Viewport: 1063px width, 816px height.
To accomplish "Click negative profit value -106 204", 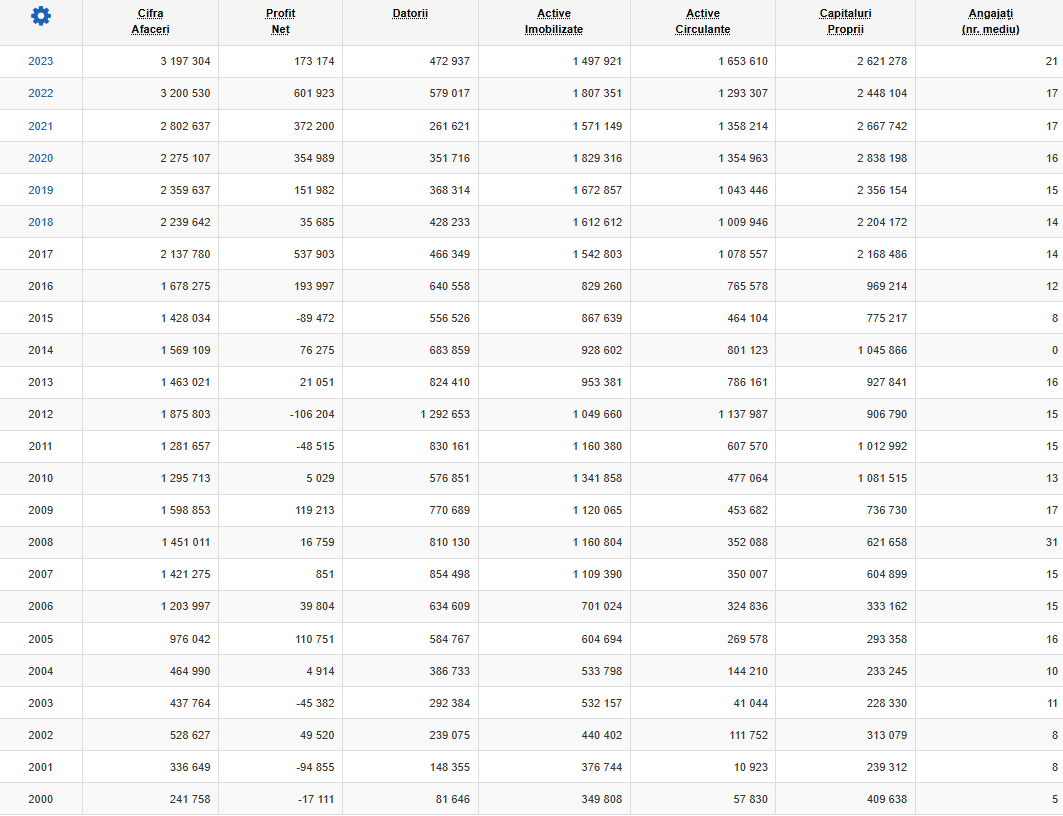I will [x=312, y=414].
